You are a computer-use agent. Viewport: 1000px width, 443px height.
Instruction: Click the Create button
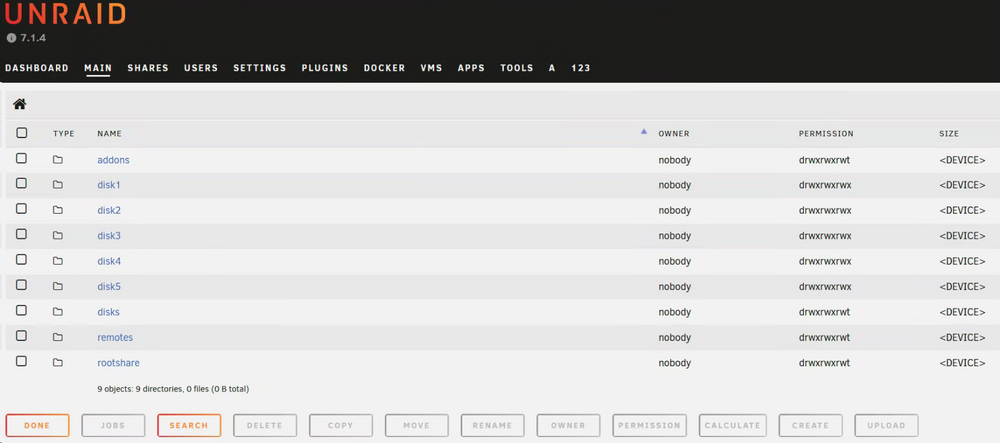click(811, 425)
